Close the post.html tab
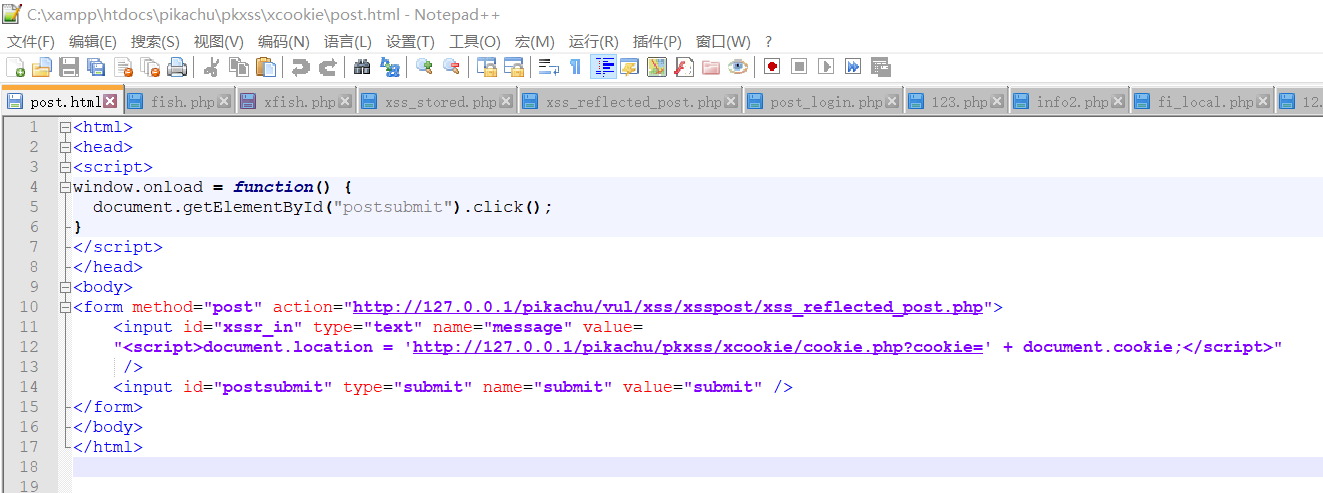The width and height of the screenshot is (1323, 493). point(110,101)
